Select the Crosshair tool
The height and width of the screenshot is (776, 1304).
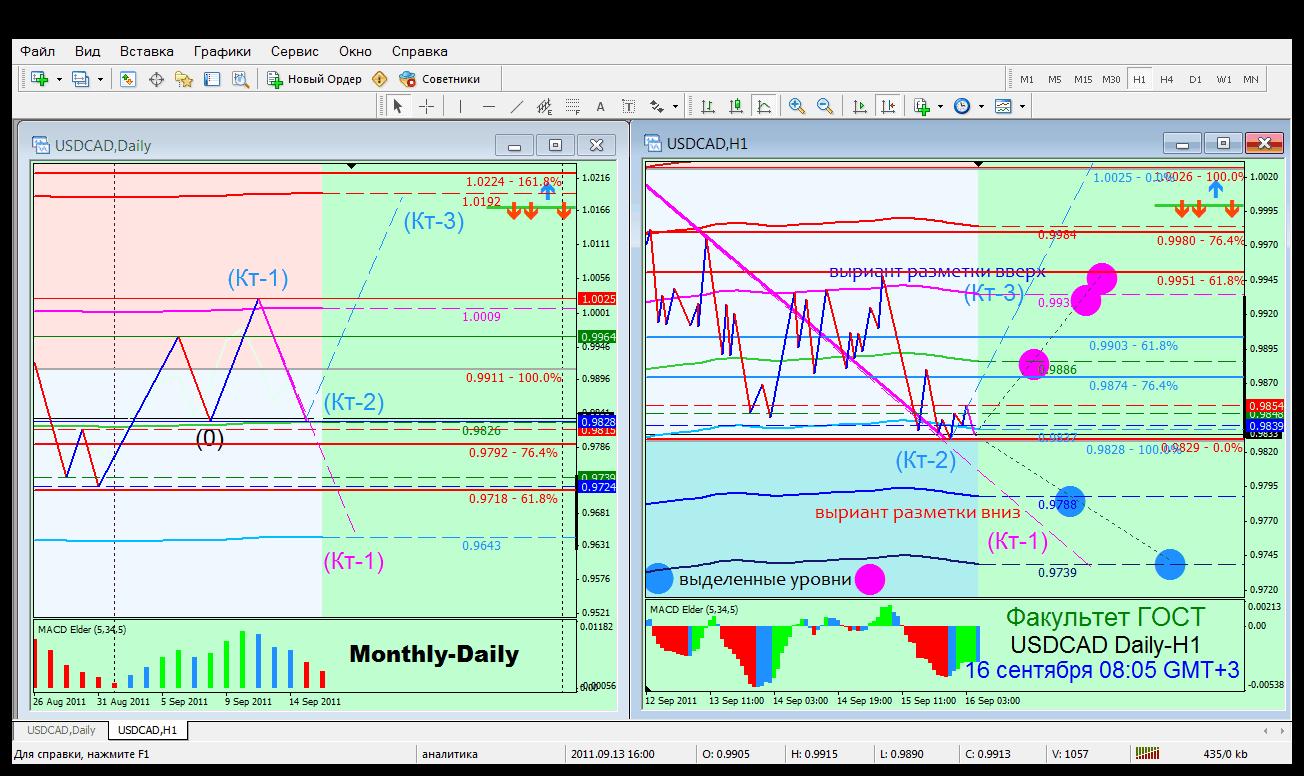[426, 106]
